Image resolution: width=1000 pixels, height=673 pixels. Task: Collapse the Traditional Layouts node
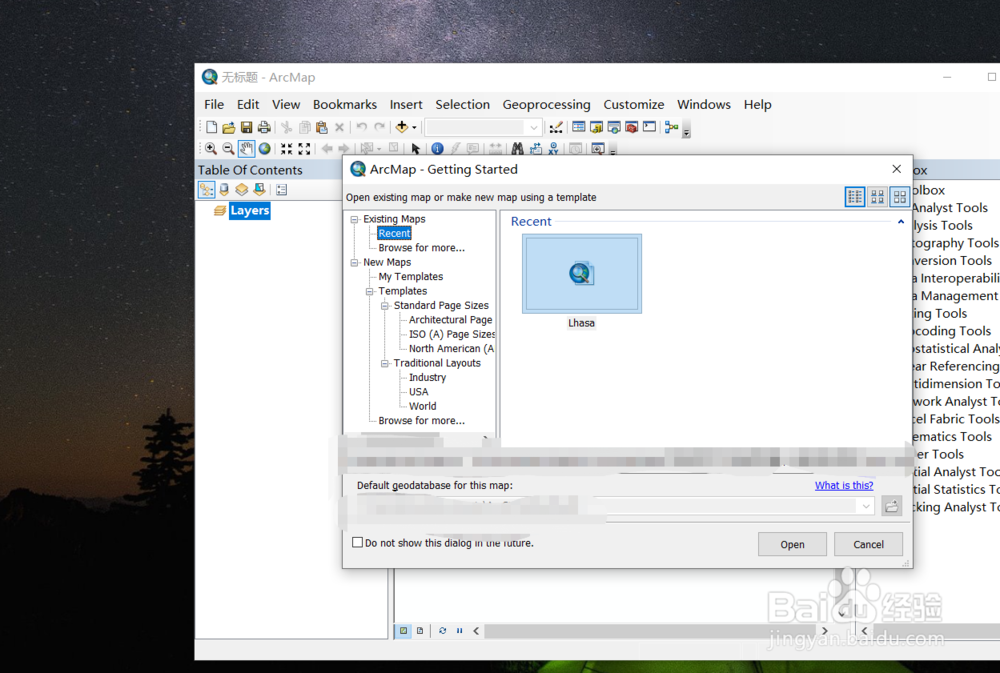coord(385,364)
